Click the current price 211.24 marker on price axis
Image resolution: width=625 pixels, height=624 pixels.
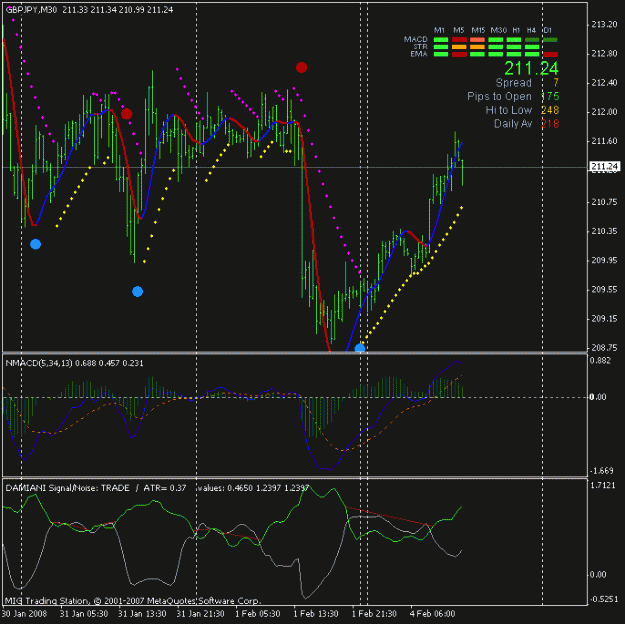605,166
